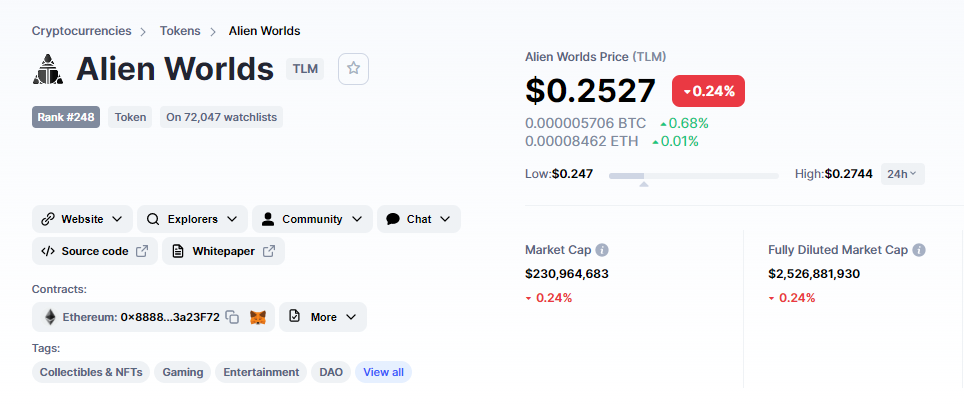This screenshot has height=408, width=964.
Task: Copy the Ethereum contract address
Action: [232, 317]
